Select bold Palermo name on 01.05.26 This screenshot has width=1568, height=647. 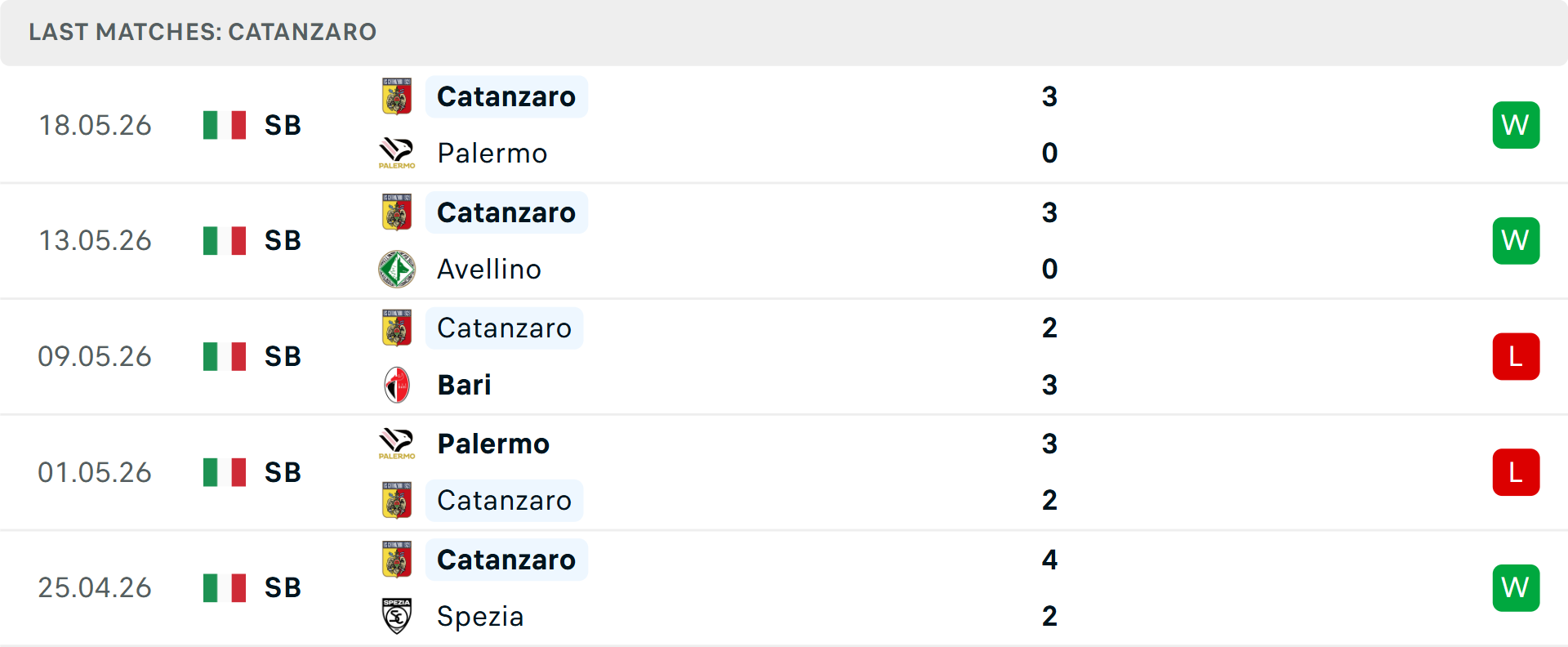tap(493, 444)
